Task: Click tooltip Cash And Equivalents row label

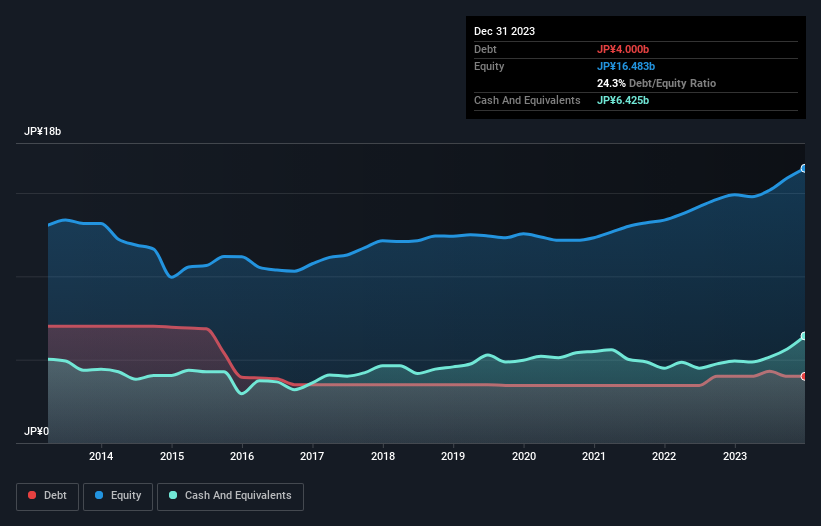Action: click(x=527, y=100)
